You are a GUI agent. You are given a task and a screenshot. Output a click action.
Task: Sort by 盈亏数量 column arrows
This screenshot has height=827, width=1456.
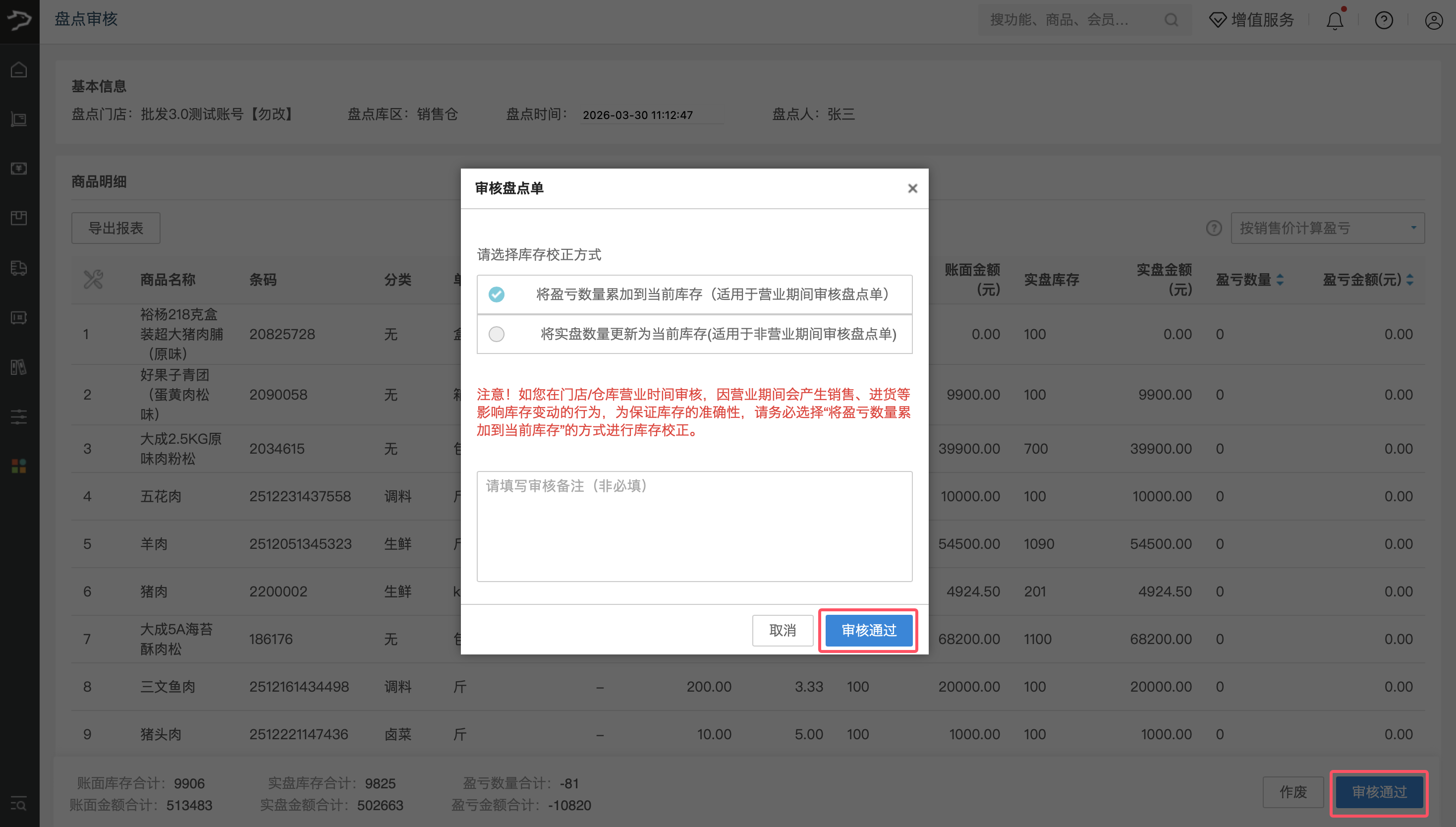pos(1280,280)
